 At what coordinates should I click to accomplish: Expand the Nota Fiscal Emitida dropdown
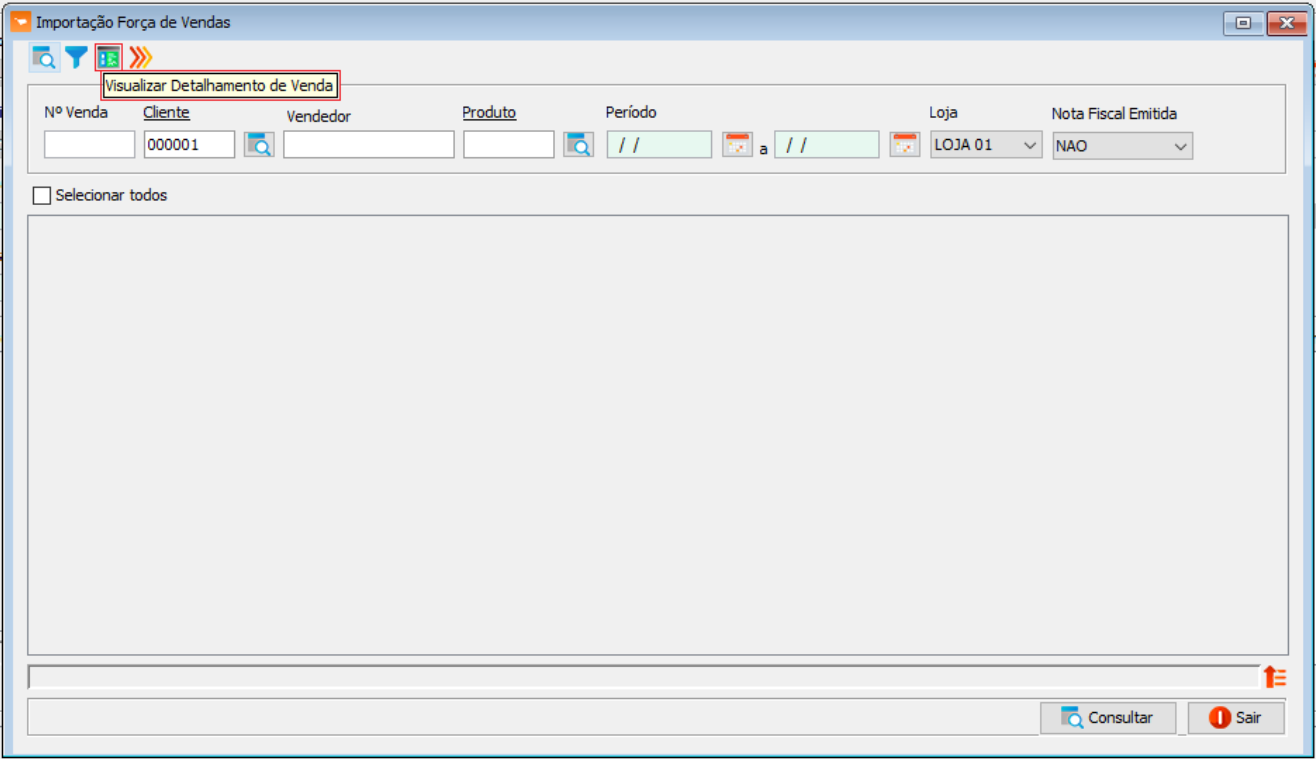pos(1122,146)
